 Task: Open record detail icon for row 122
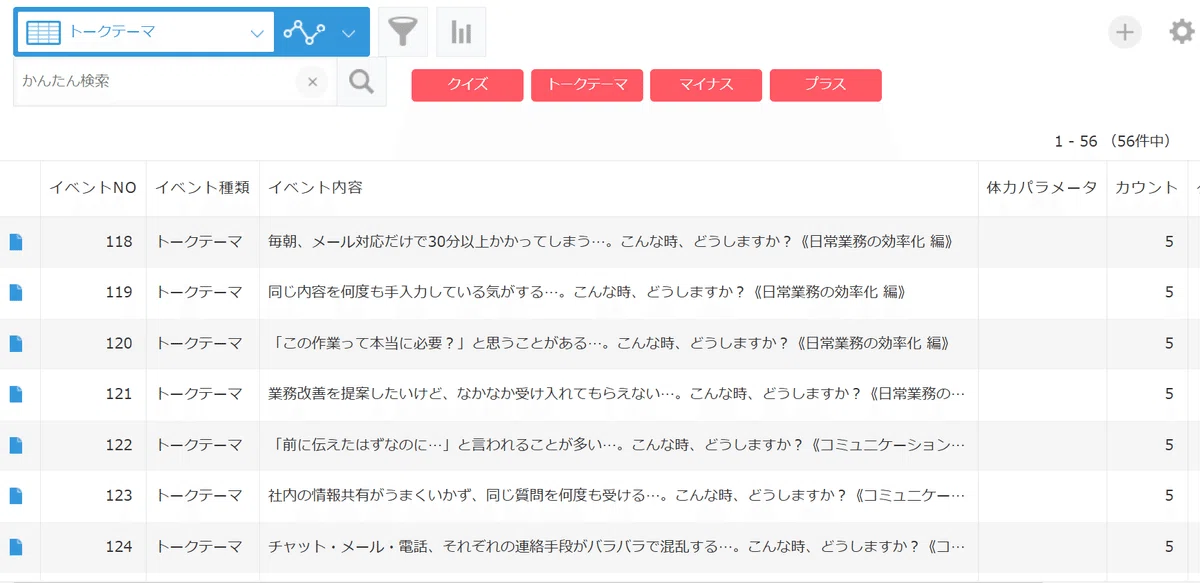click(x=16, y=445)
